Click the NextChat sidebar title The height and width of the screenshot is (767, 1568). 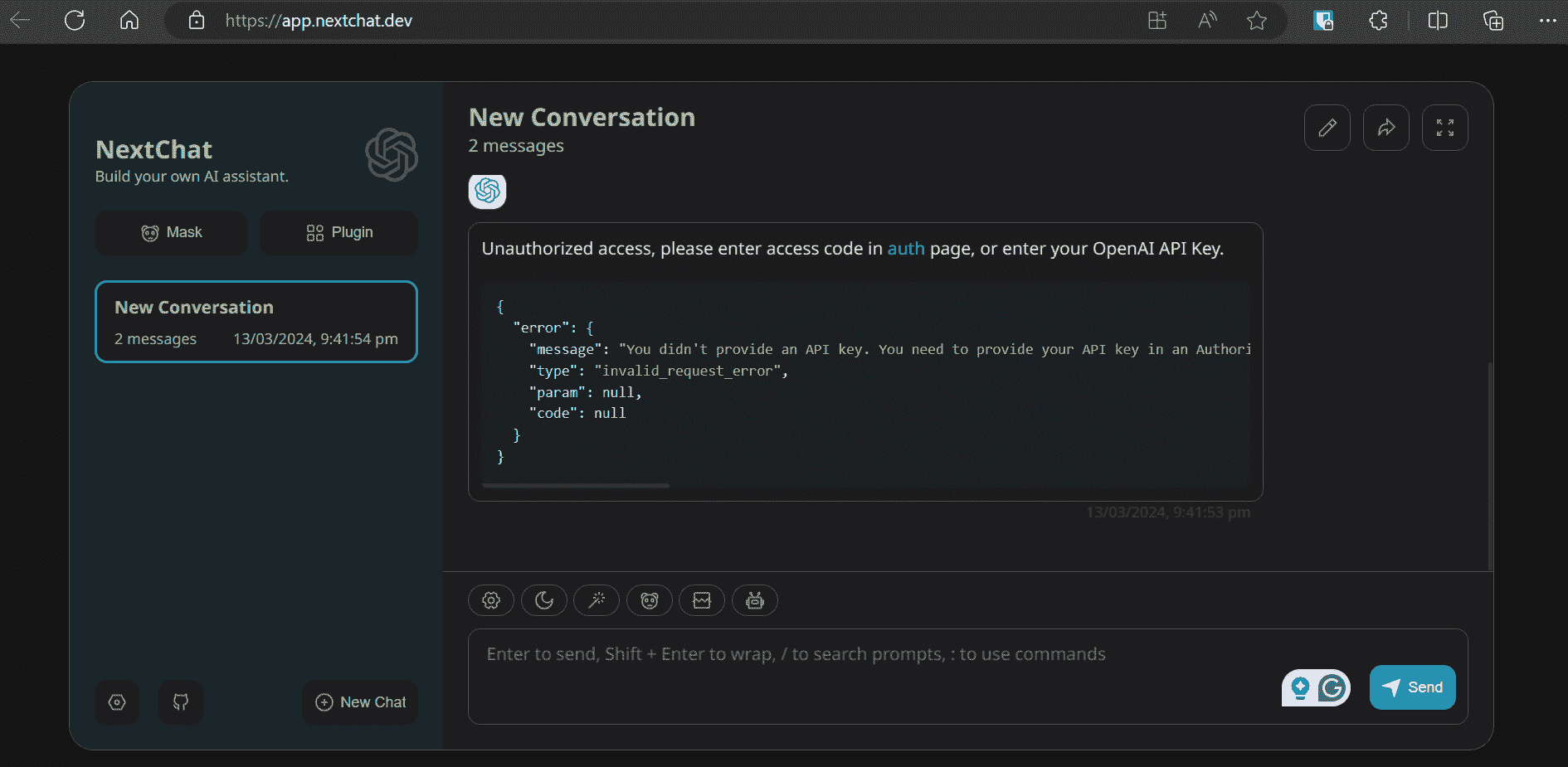coord(154,149)
